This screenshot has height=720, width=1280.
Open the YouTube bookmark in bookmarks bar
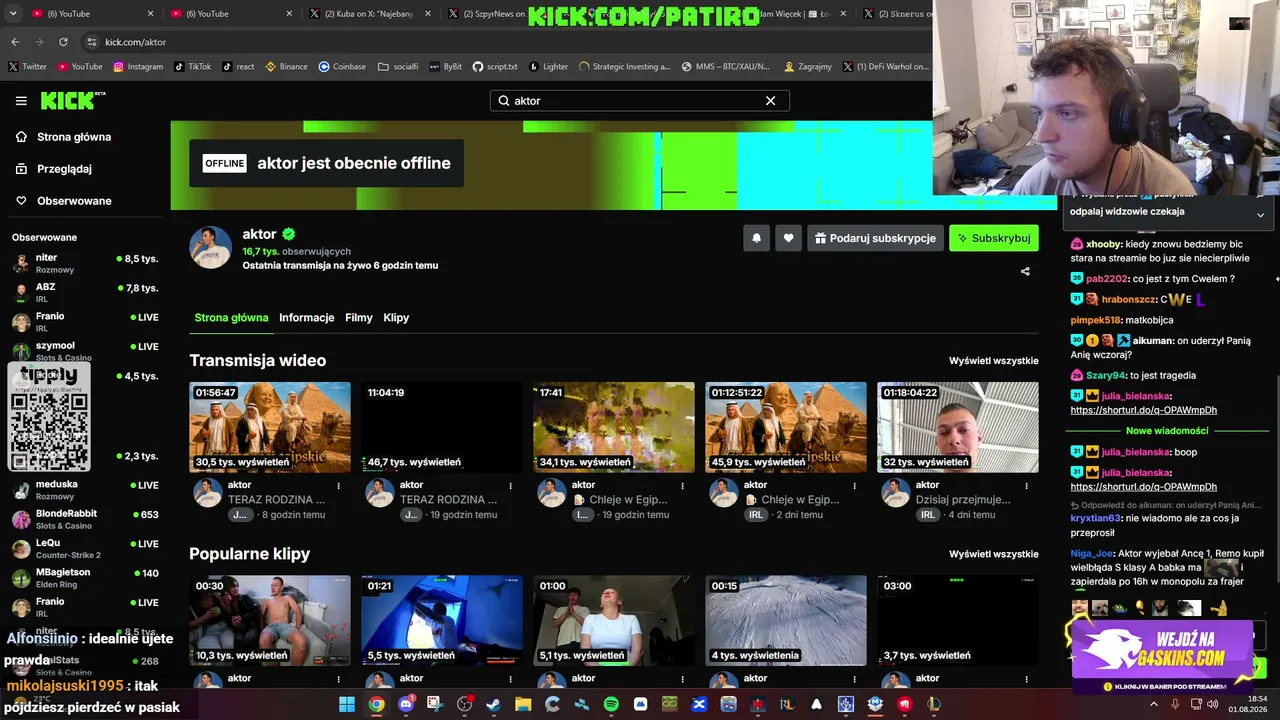coord(80,67)
